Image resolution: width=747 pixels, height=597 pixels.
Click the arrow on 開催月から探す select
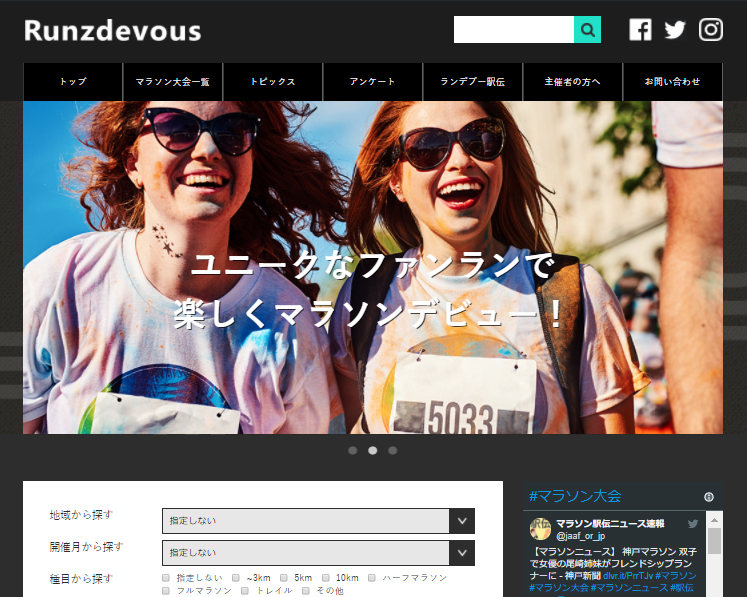click(462, 553)
